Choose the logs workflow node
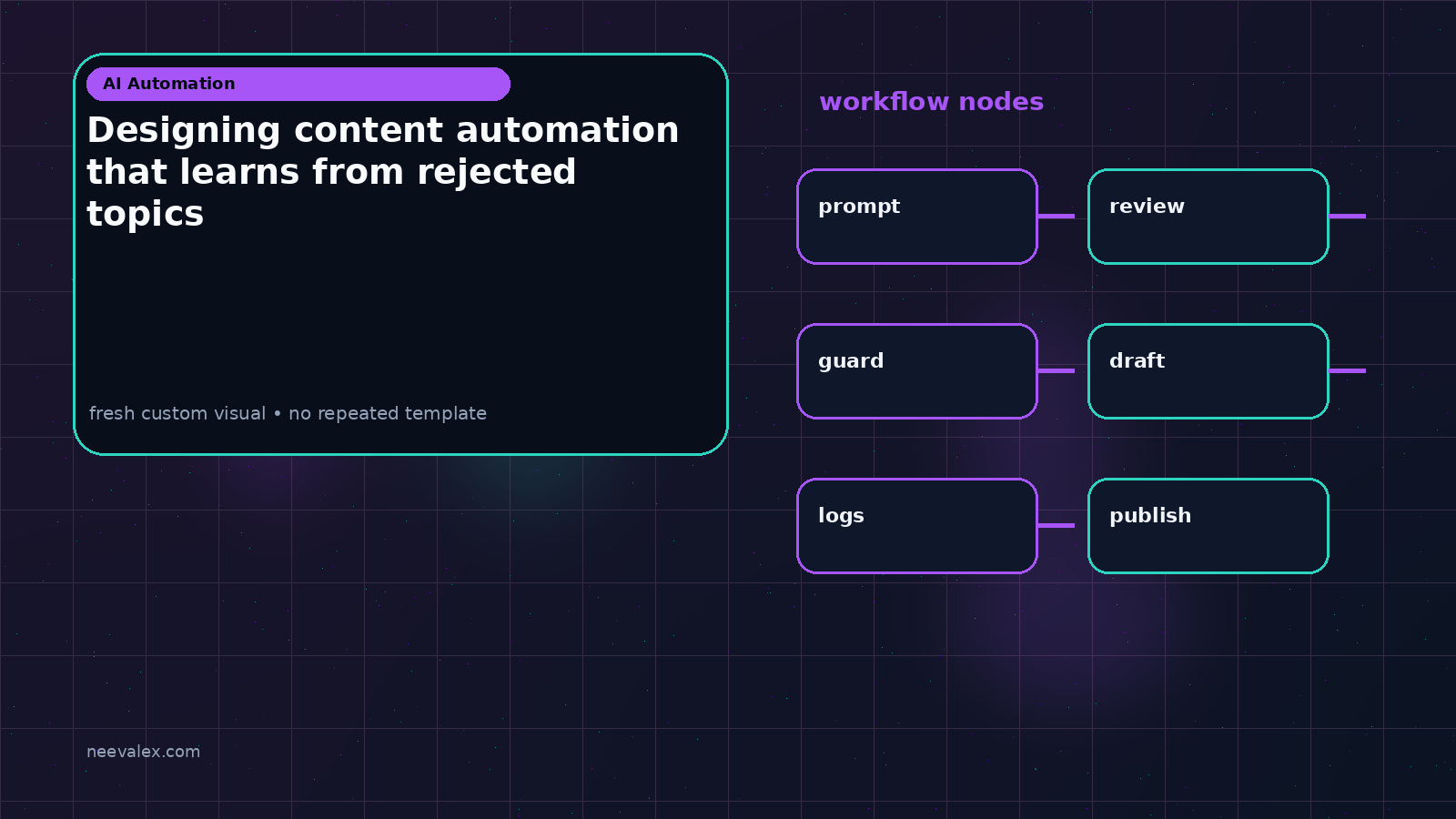The image size is (1456, 819). tap(917, 526)
